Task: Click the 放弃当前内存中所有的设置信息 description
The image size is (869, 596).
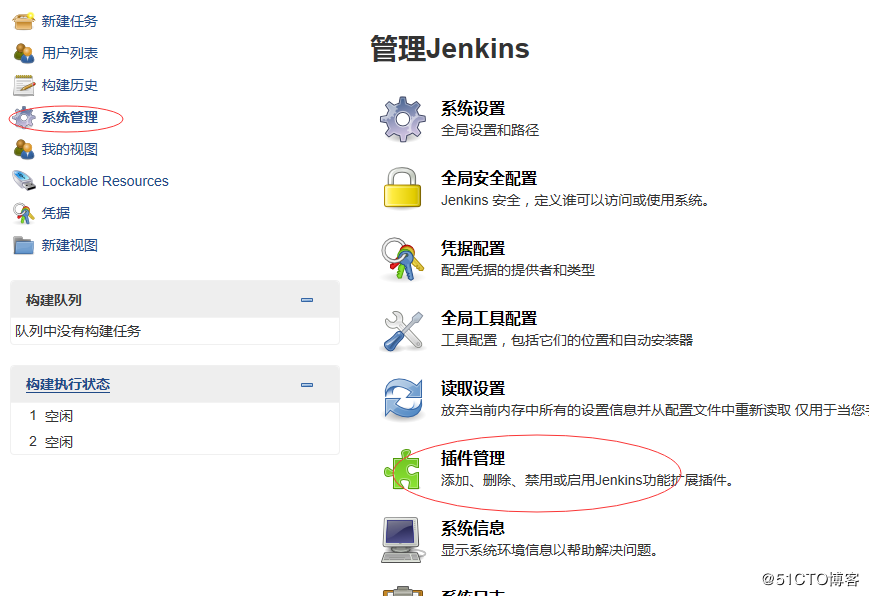Action: [x=655, y=410]
